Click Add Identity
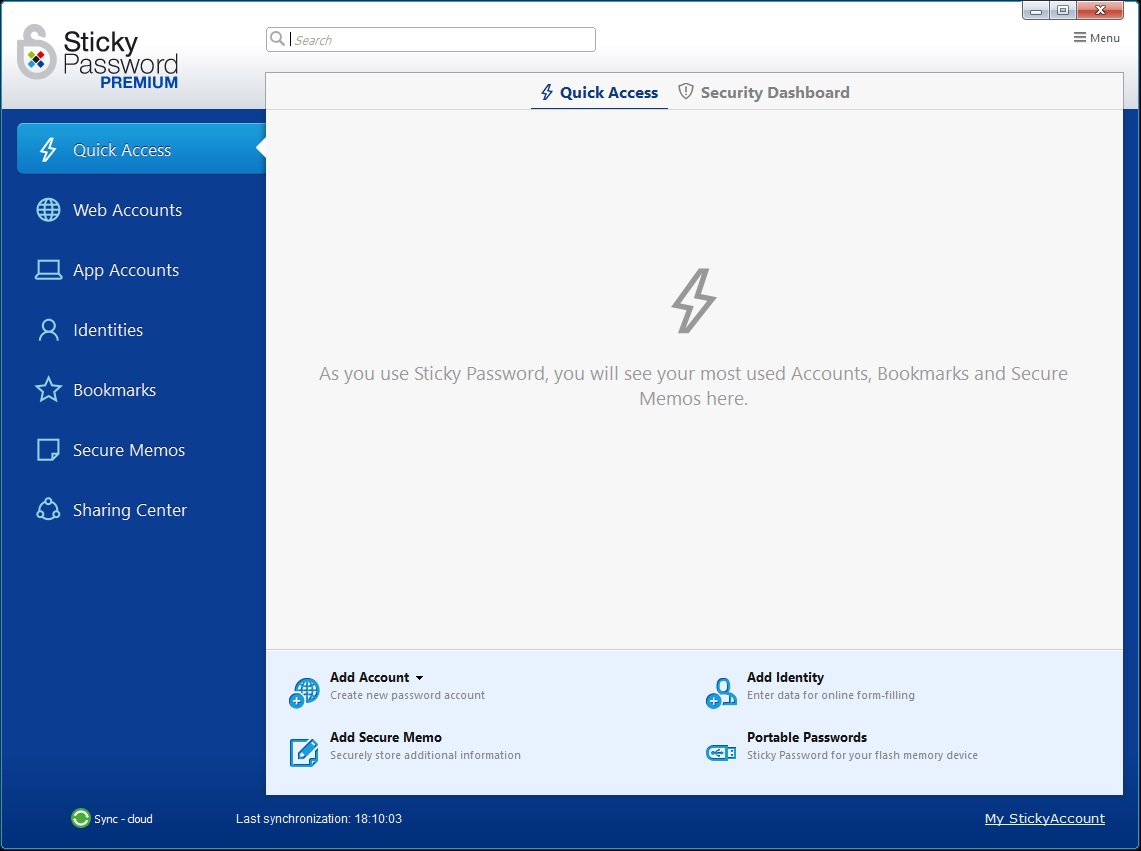The height and width of the screenshot is (851, 1141). click(x=785, y=677)
